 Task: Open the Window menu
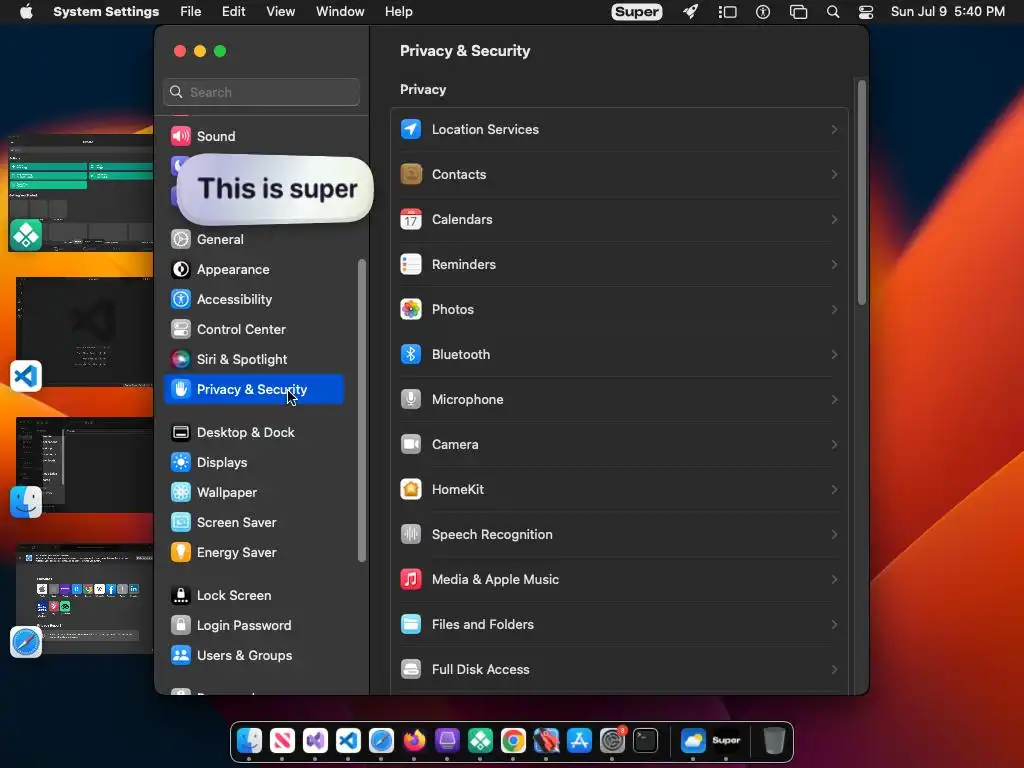tap(340, 12)
